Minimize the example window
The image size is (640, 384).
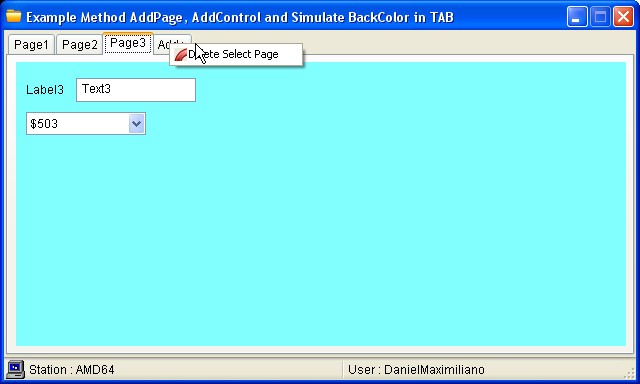pyautogui.click(x=577, y=17)
